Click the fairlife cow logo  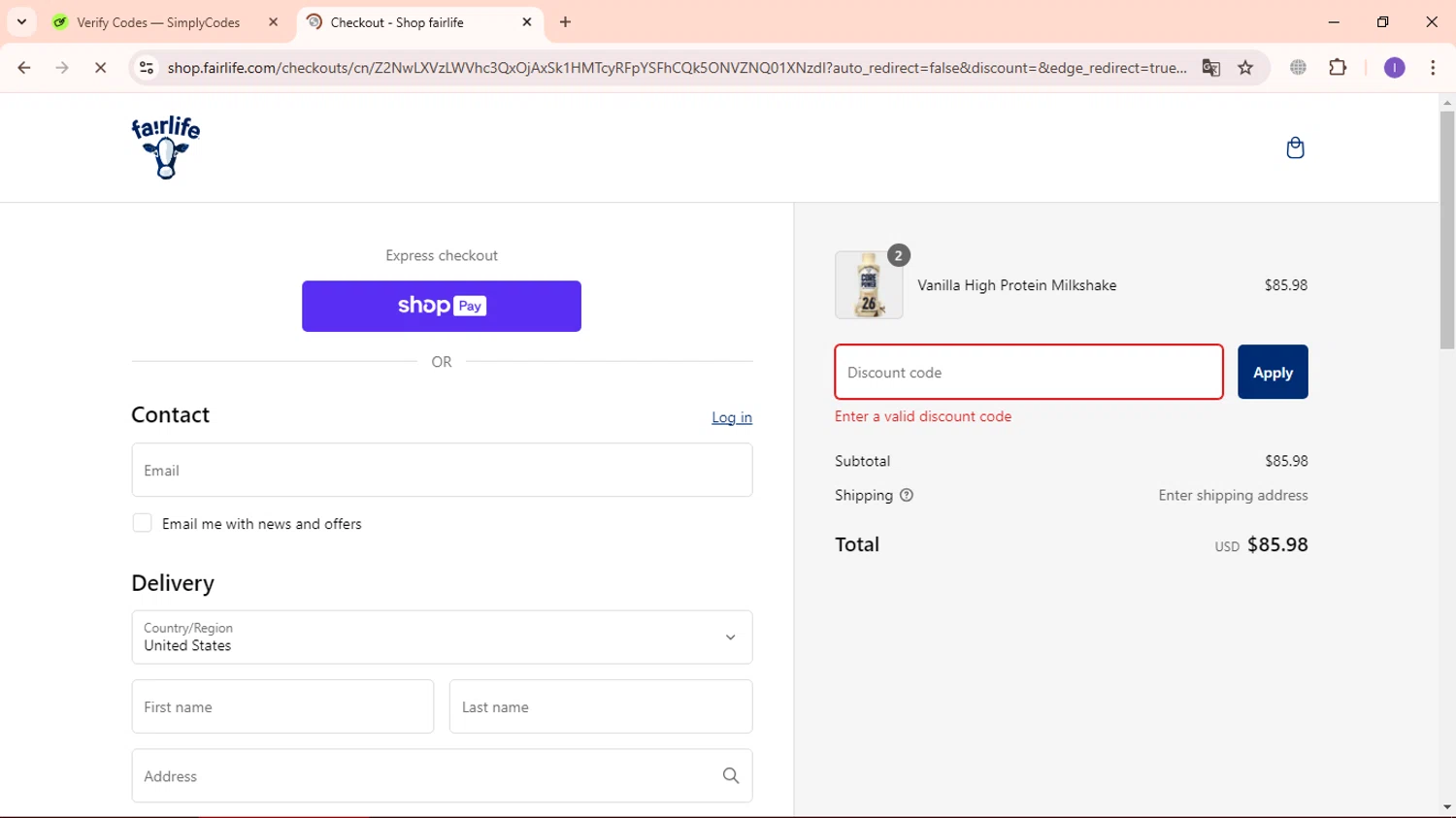click(x=166, y=147)
